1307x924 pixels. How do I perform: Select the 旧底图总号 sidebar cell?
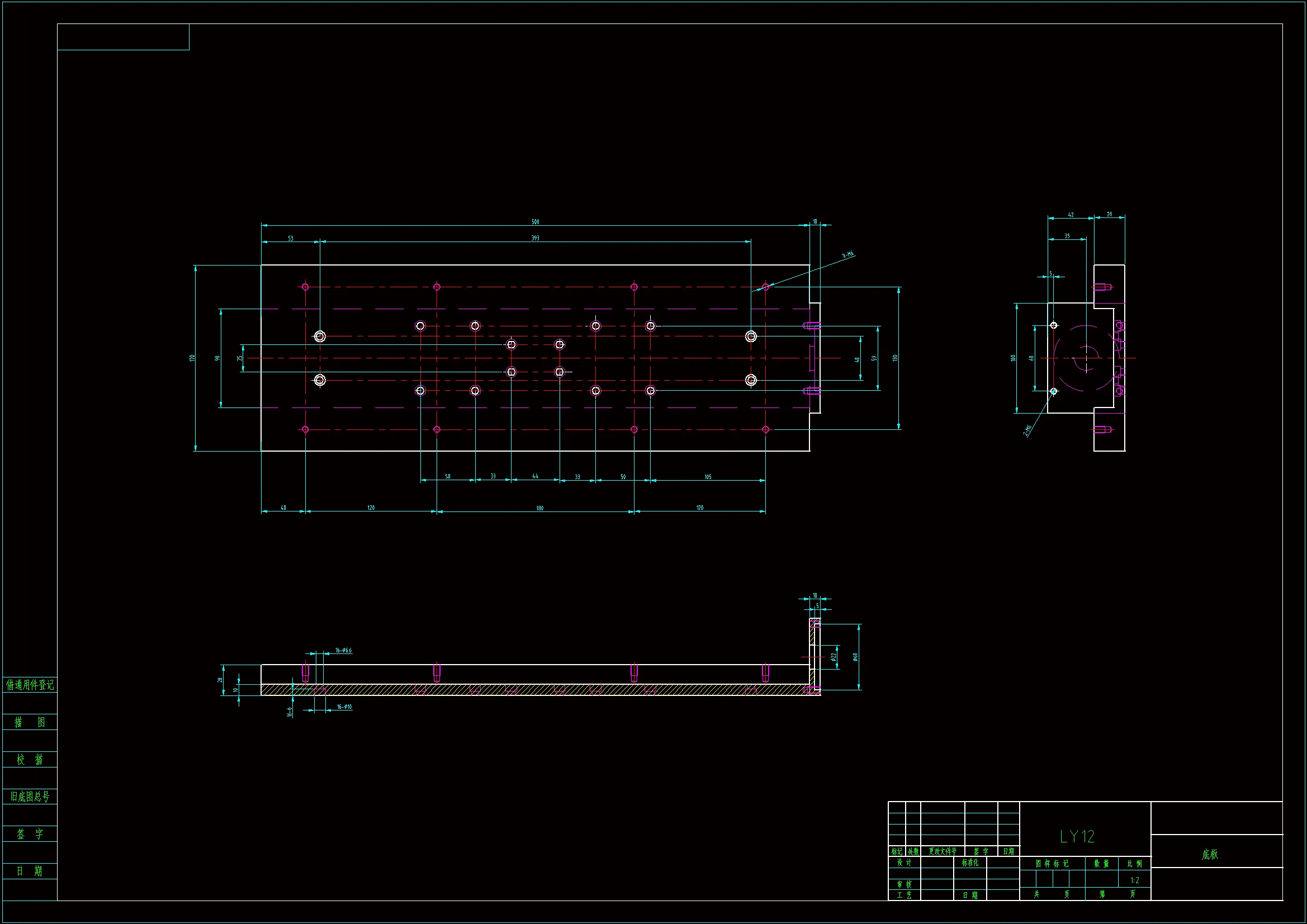coord(30,797)
